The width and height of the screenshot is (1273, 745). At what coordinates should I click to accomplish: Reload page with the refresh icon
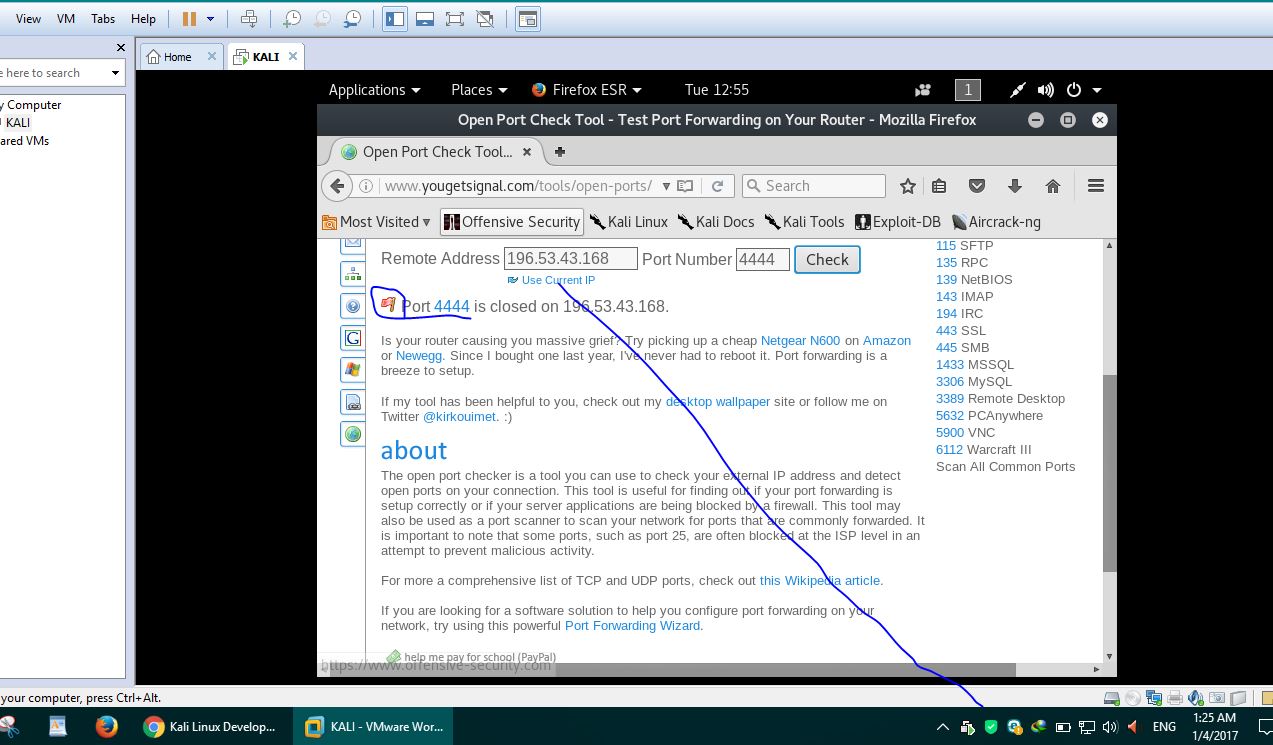717,186
